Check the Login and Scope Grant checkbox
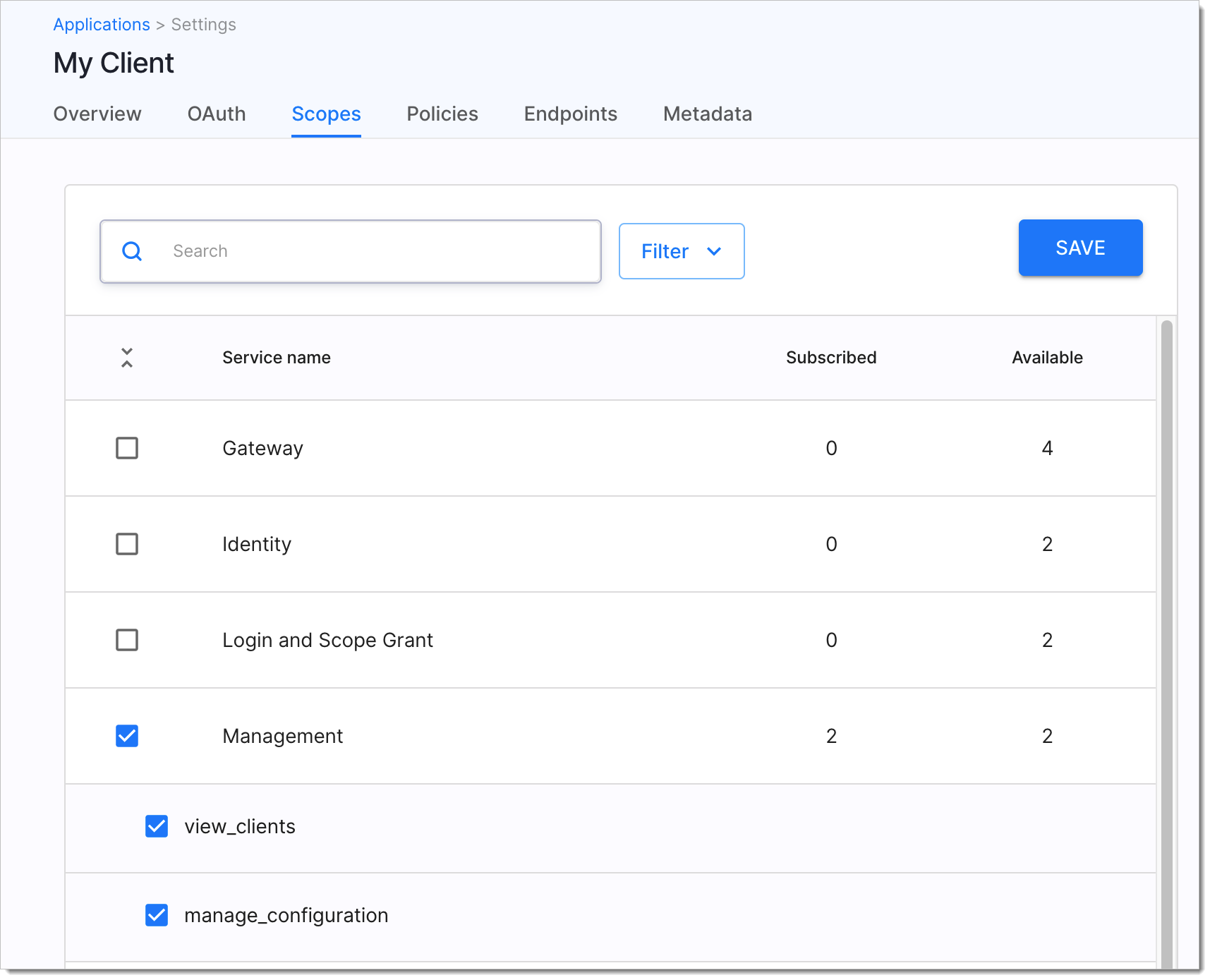Screen dimensions: 1210x980 pos(127,640)
